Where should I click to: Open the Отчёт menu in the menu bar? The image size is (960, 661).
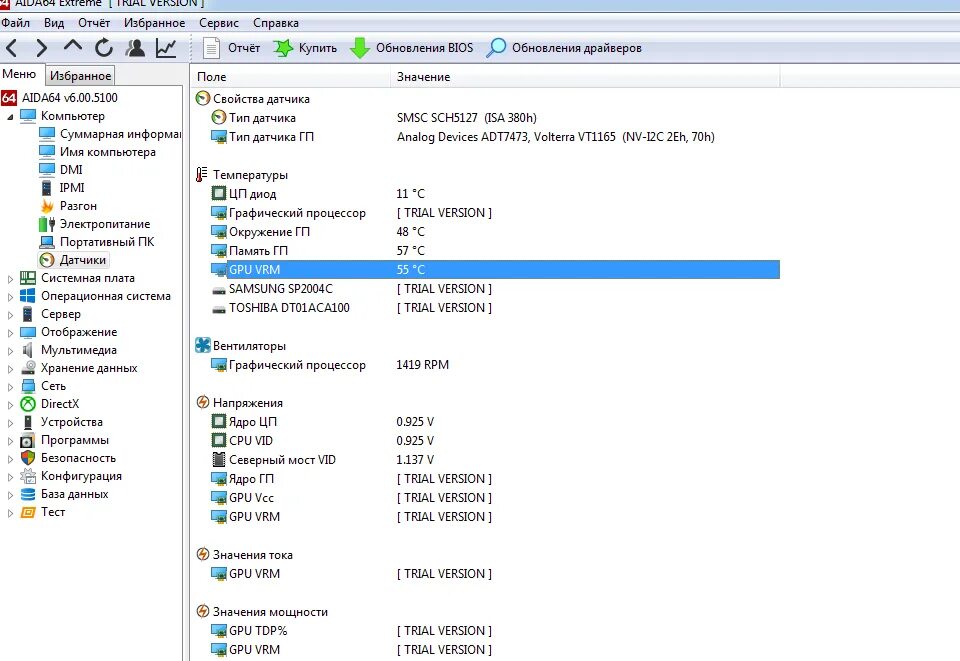click(x=94, y=23)
